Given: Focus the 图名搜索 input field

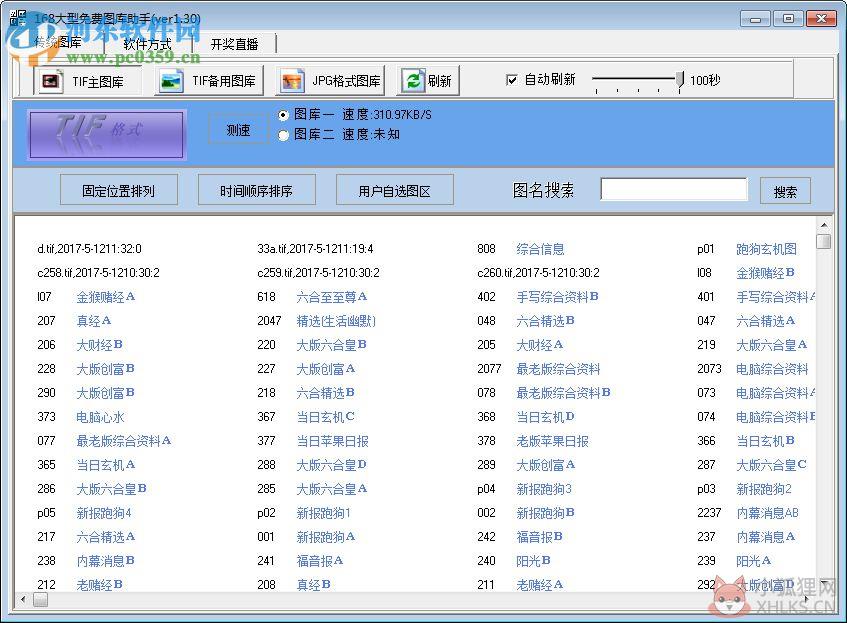Looking at the screenshot, I should coord(674,189).
